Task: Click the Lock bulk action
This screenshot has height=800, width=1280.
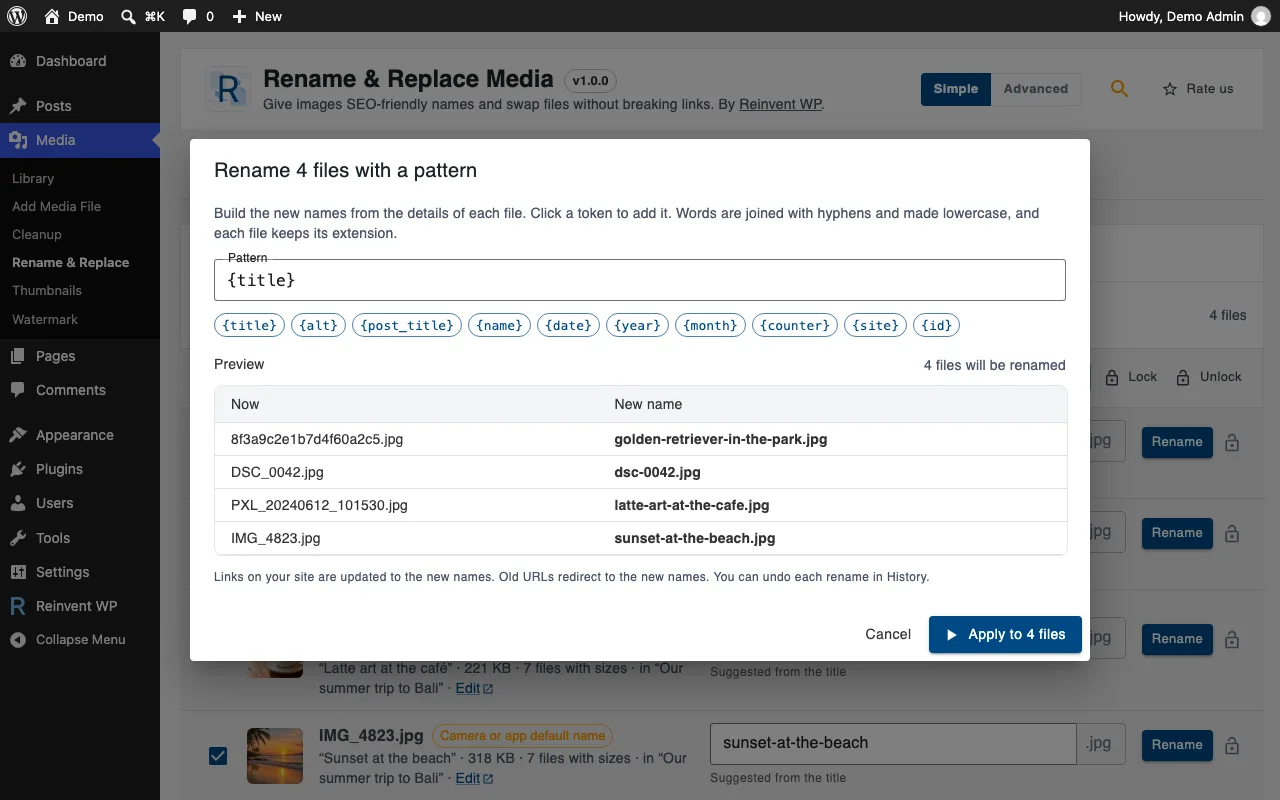Action: coord(1131,377)
